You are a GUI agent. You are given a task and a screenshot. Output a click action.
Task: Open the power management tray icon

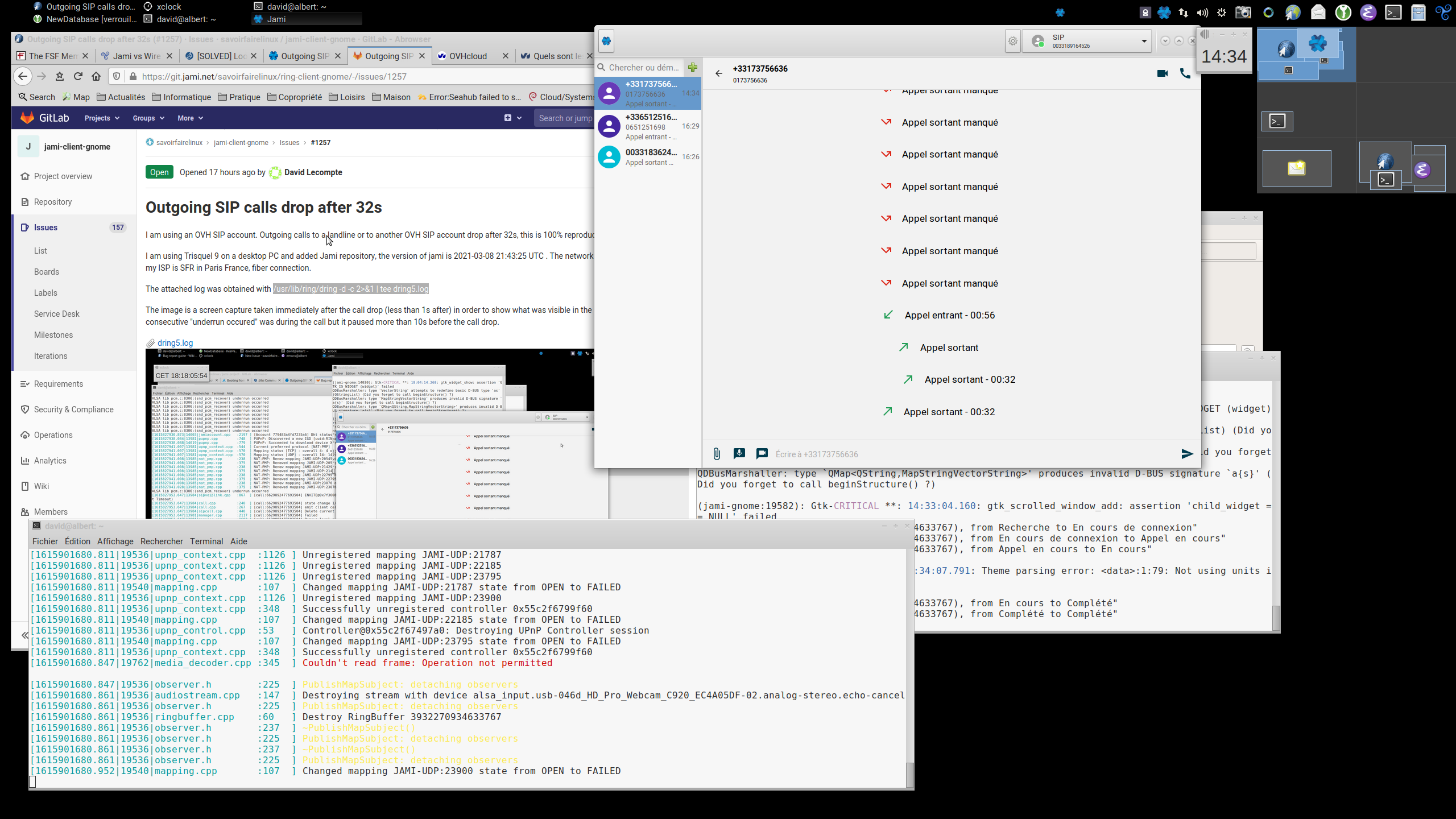(x=1222, y=13)
